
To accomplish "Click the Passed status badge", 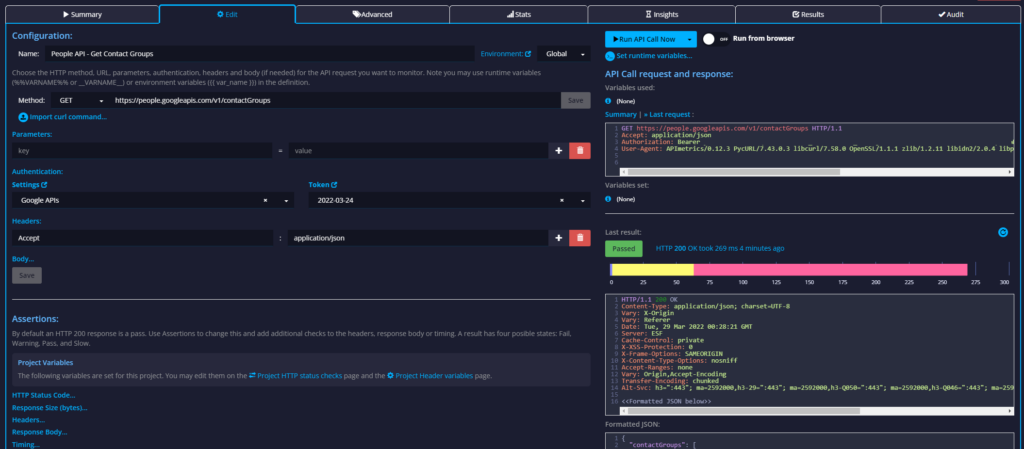I will tap(624, 249).
